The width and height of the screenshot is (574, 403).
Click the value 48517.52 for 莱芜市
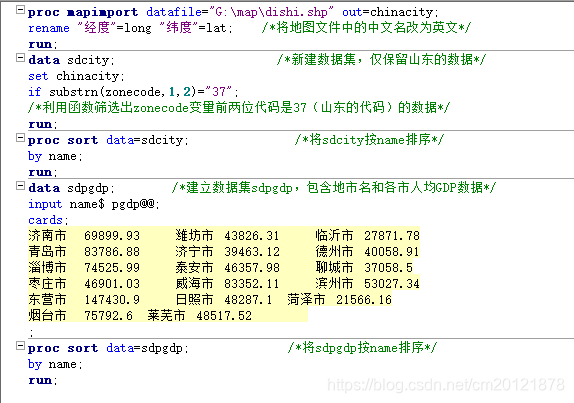coord(224,316)
